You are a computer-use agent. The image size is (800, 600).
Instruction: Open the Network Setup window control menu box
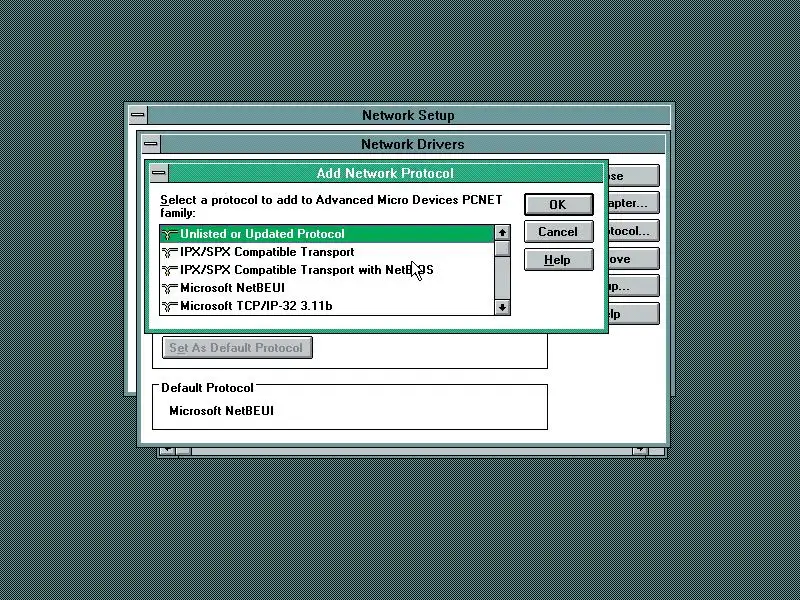pyautogui.click(x=137, y=115)
